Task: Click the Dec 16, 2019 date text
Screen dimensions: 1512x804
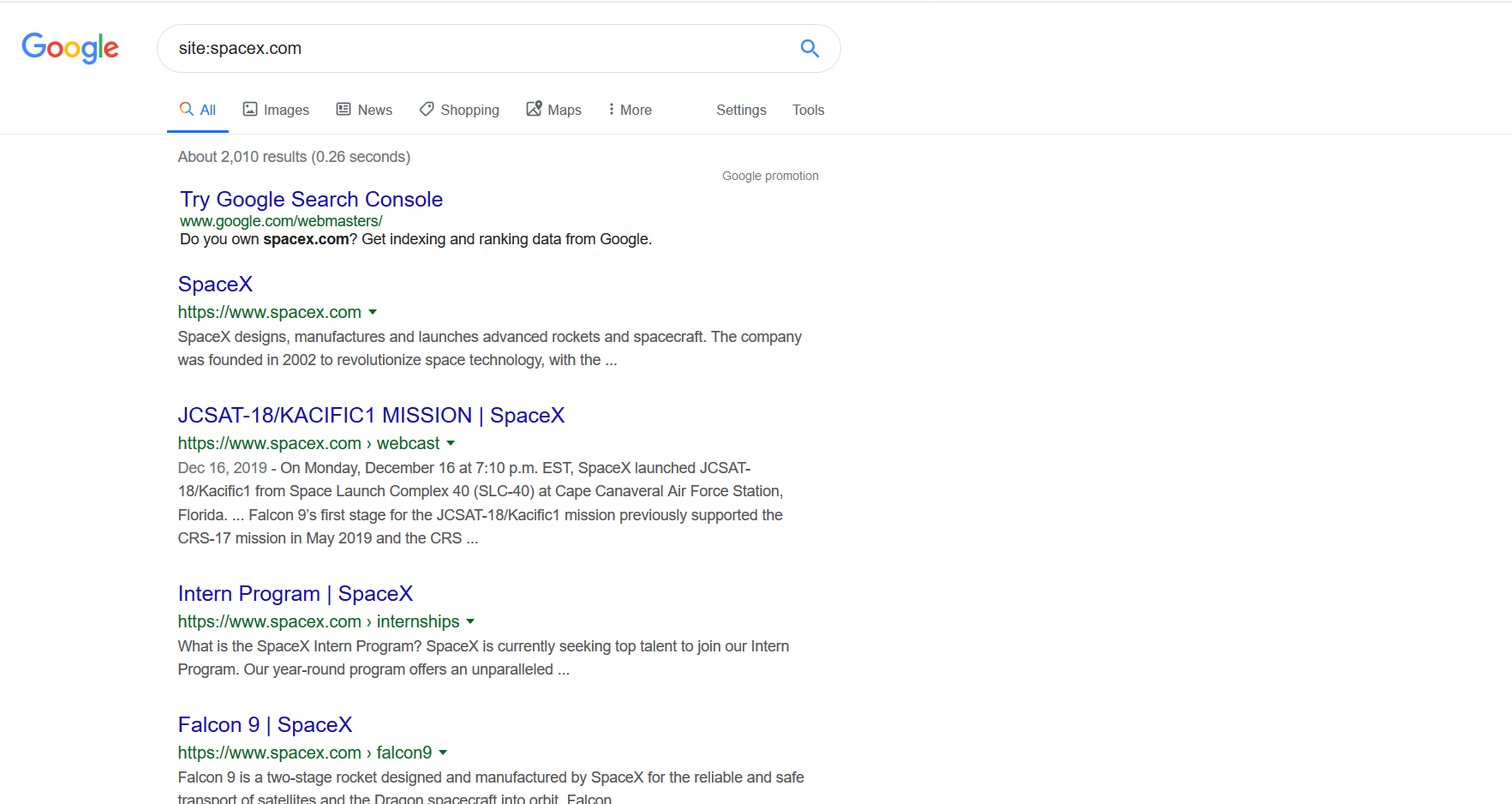Action: point(223,468)
